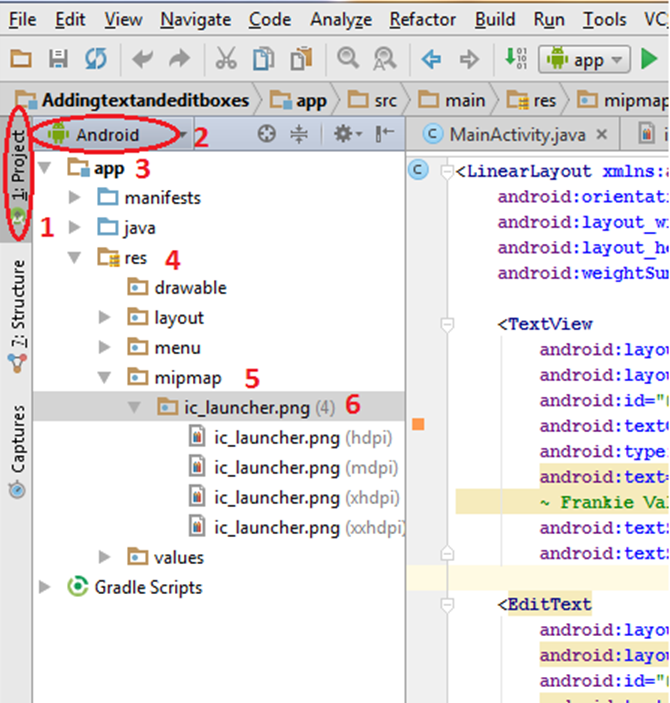Close the MainActivity.java tab

tap(602, 134)
